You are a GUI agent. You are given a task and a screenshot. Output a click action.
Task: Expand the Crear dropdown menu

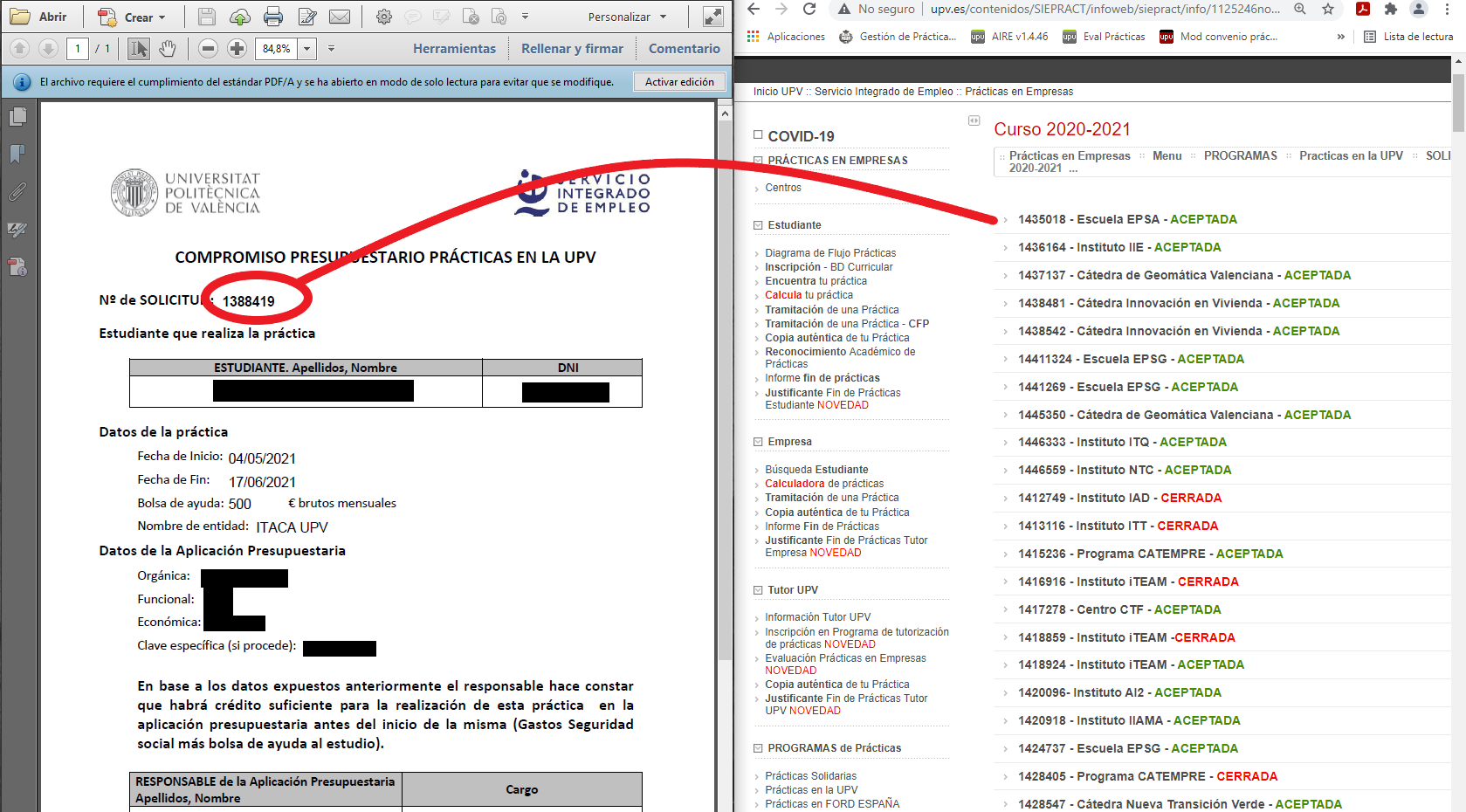162,17
